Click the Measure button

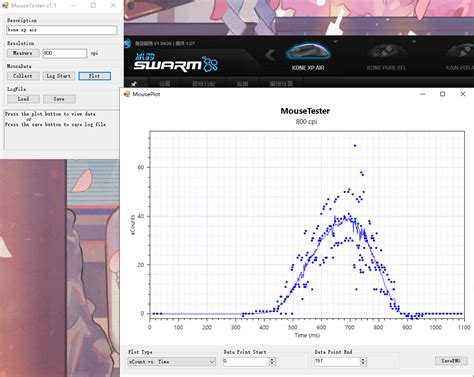(23, 53)
